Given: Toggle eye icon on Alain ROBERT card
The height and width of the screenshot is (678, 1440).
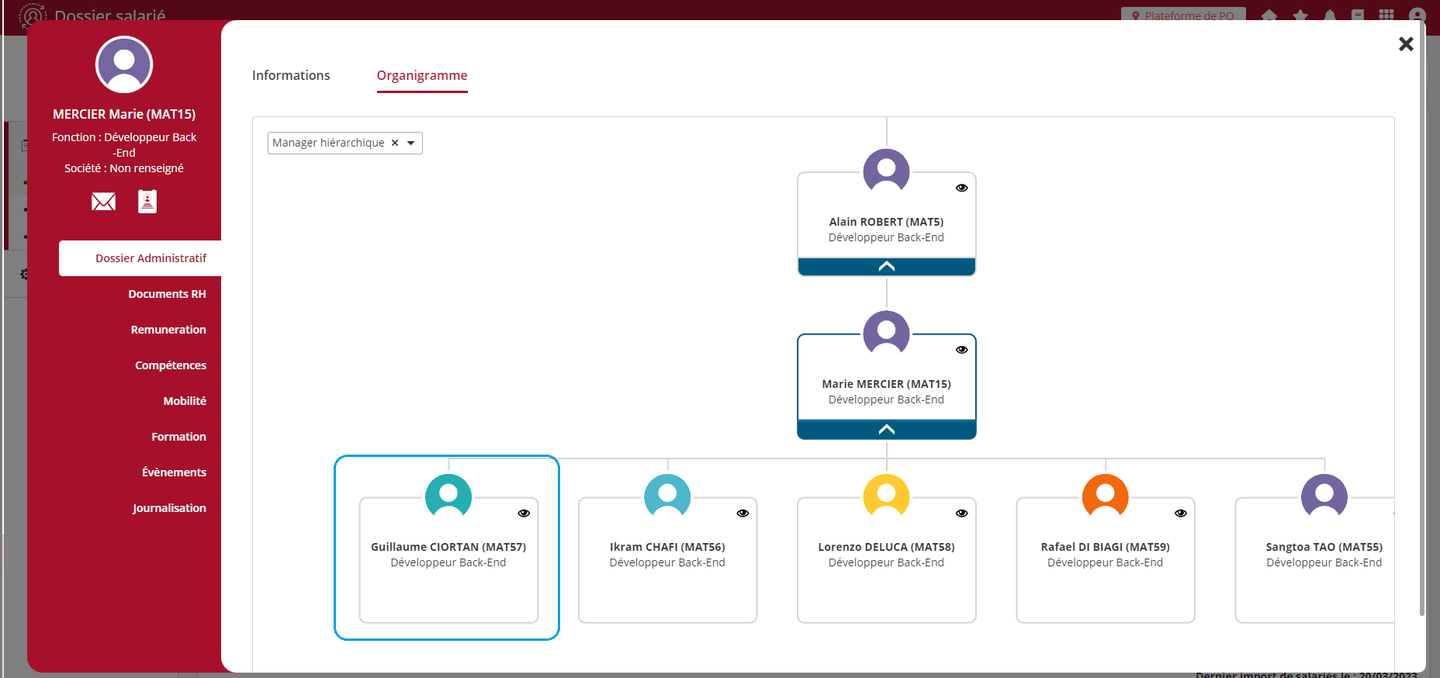Looking at the screenshot, I should (962, 187).
